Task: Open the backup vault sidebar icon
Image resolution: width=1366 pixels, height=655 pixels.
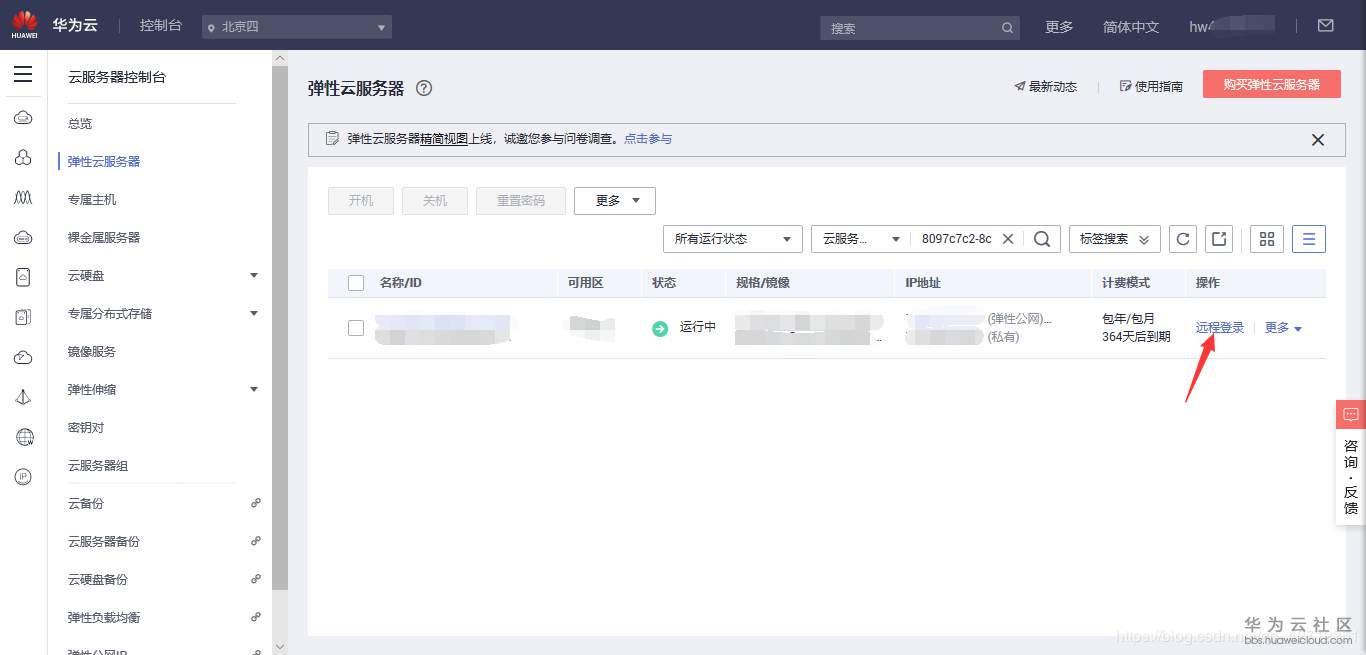Action: [x=23, y=318]
